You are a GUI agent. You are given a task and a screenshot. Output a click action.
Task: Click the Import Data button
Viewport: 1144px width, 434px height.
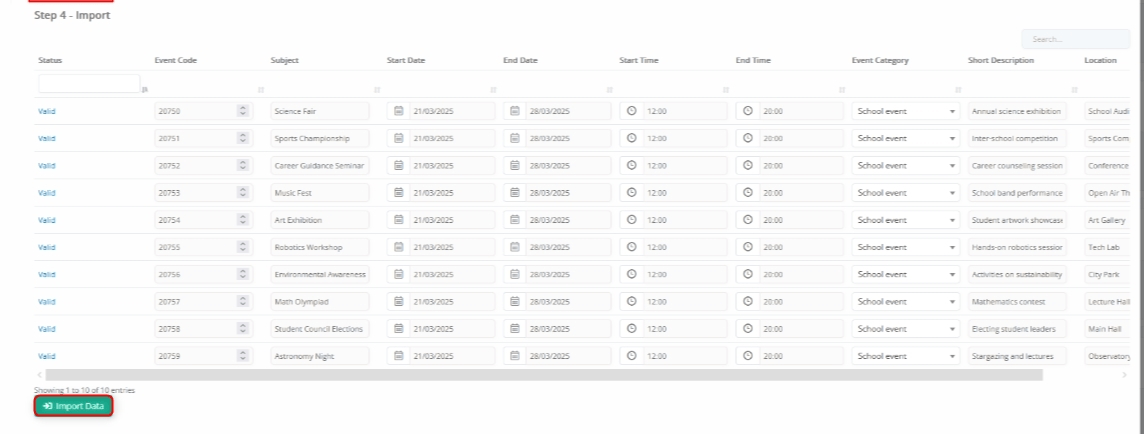click(74, 406)
